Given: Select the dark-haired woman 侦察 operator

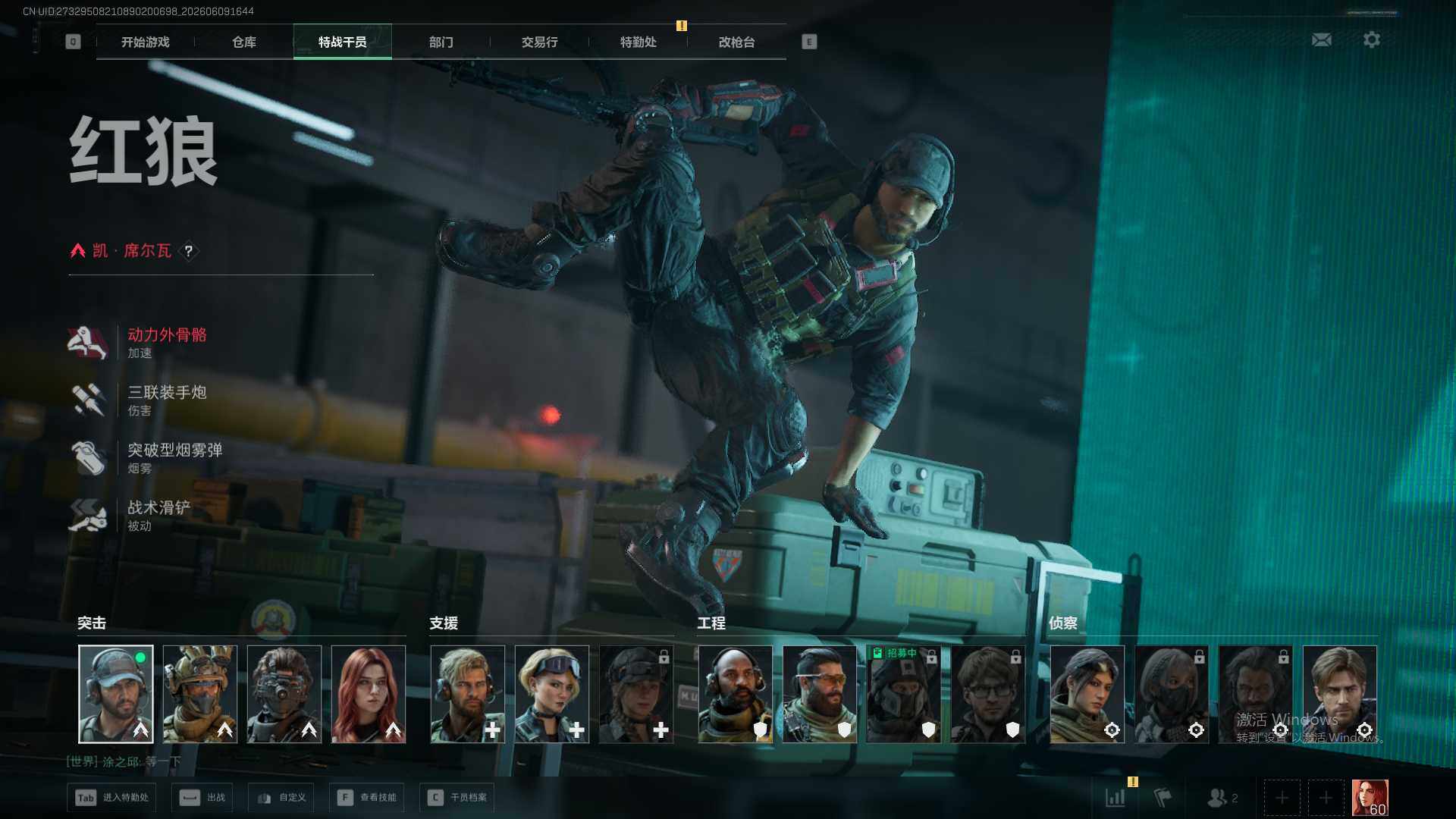Looking at the screenshot, I should (1087, 694).
